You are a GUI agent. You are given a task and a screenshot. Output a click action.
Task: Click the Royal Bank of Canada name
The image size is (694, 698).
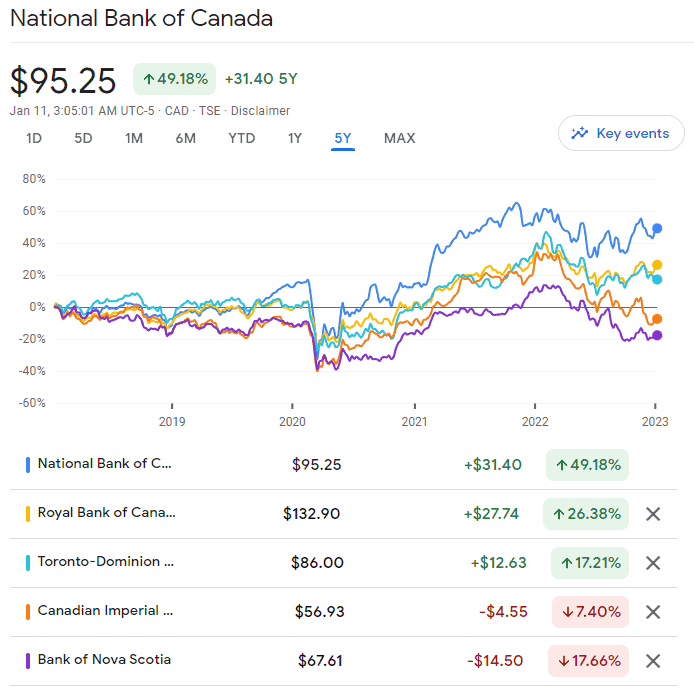pos(106,513)
